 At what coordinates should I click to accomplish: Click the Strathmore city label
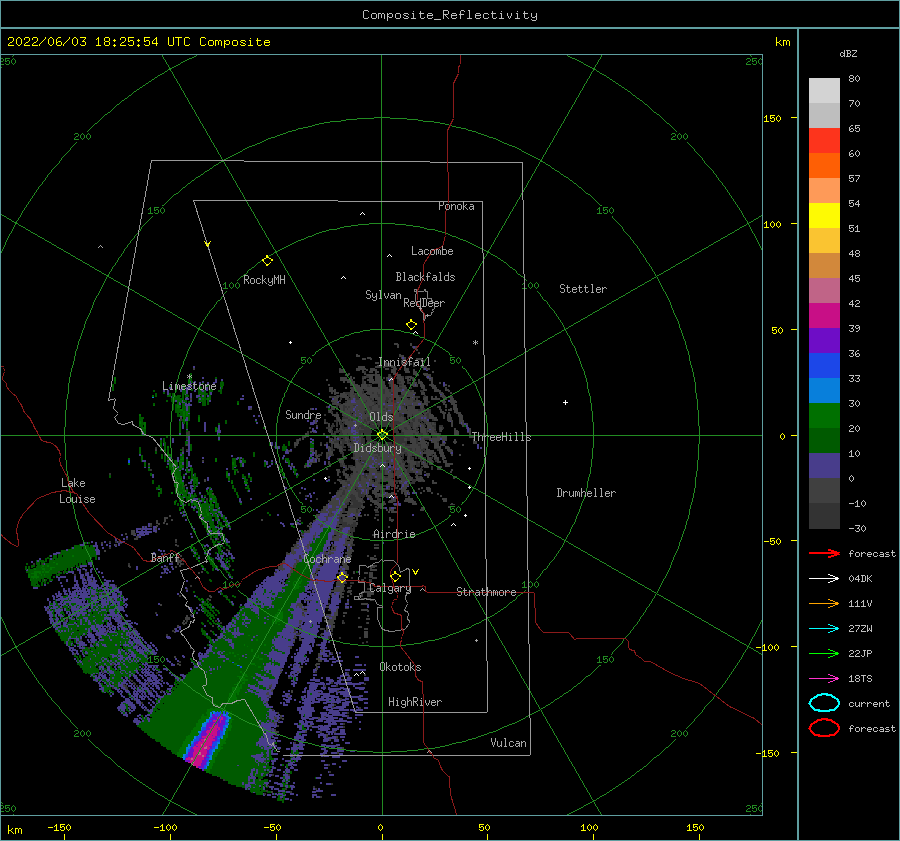(x=486, y=592)
